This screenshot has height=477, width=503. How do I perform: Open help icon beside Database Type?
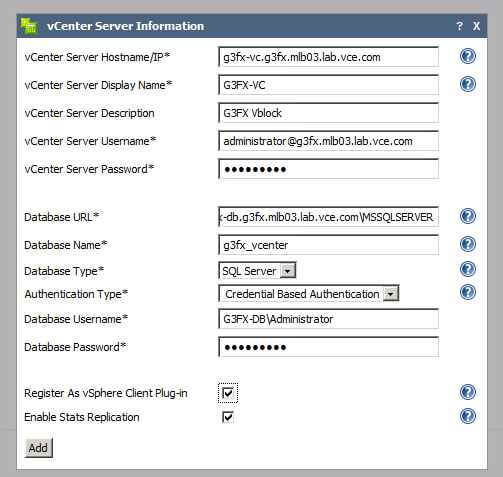468,269
